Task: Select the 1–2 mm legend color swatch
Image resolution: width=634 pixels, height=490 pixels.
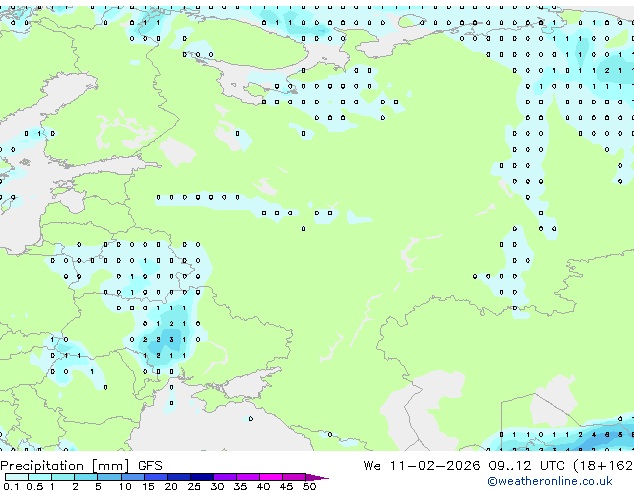Action: pyautogui.click(x=63, y=477)
